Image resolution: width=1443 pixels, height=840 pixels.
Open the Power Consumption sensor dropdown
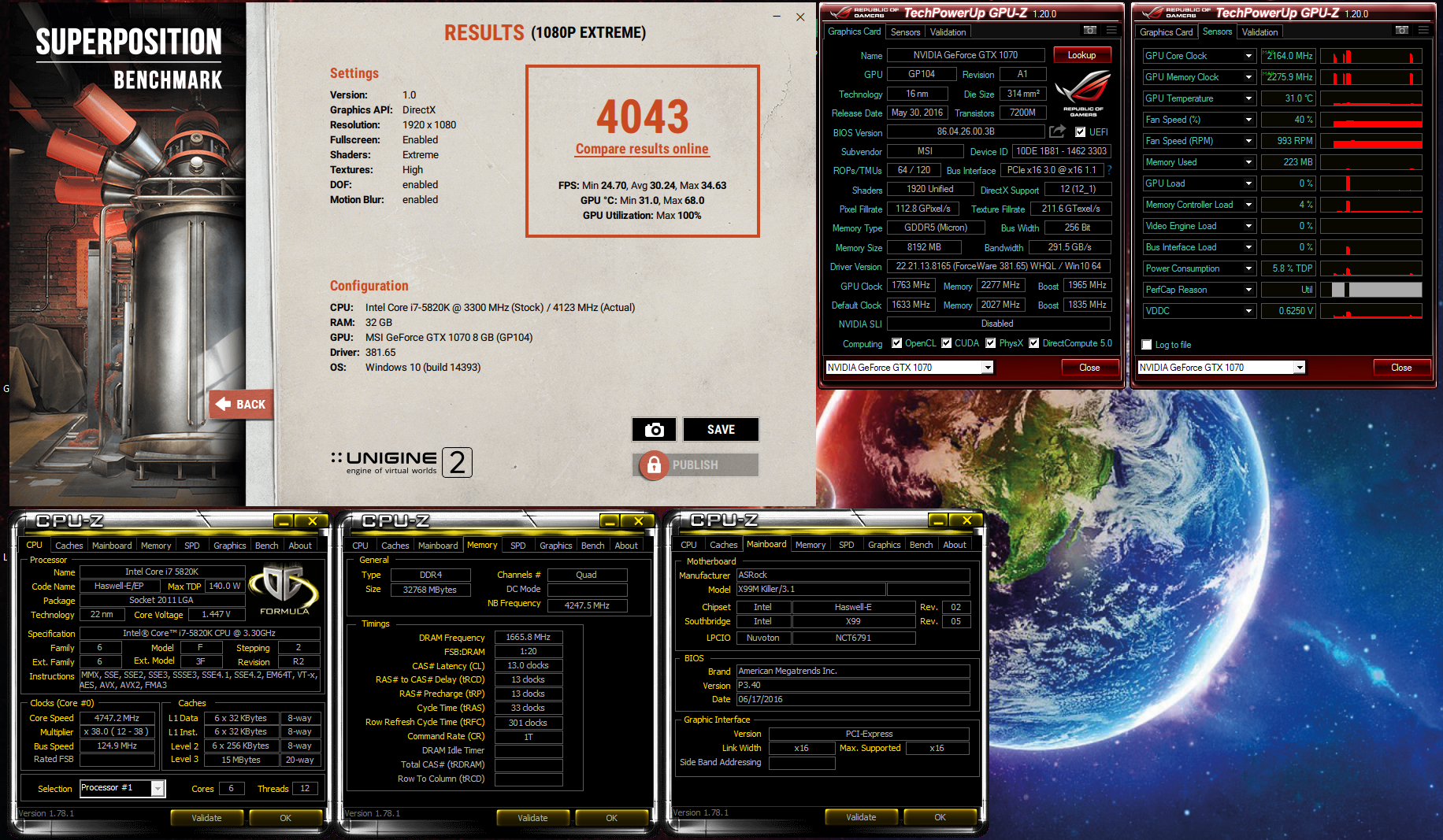pos(1248,268)
